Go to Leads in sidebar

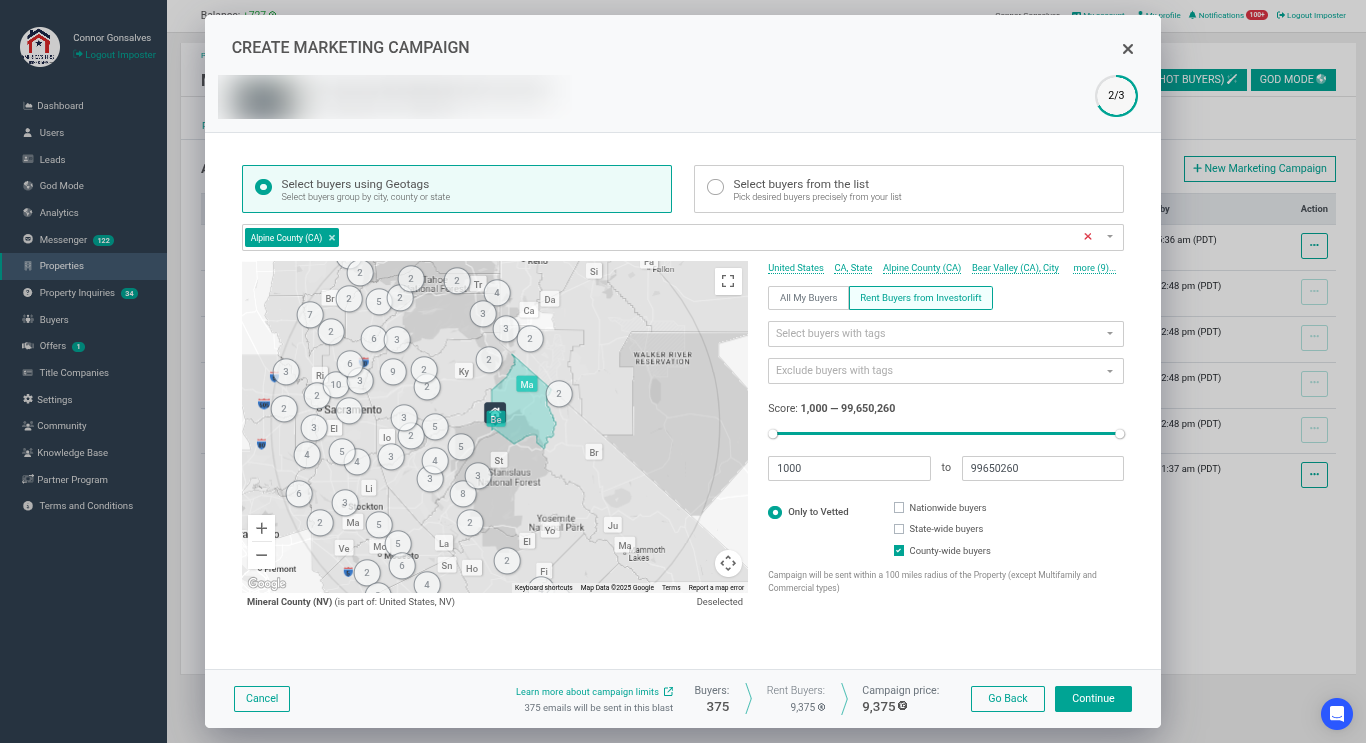point(52,160)
